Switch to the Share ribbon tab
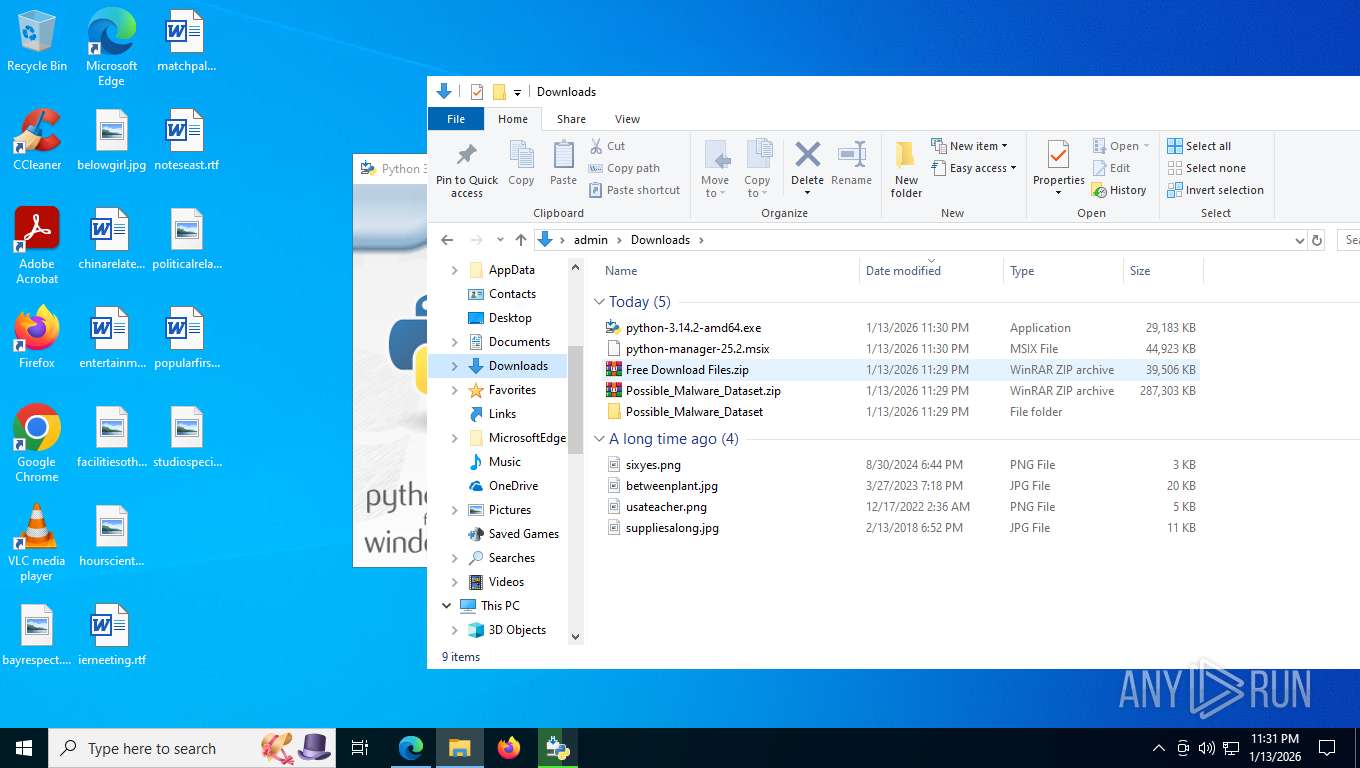1360x768 pixels. pos(571,119)
